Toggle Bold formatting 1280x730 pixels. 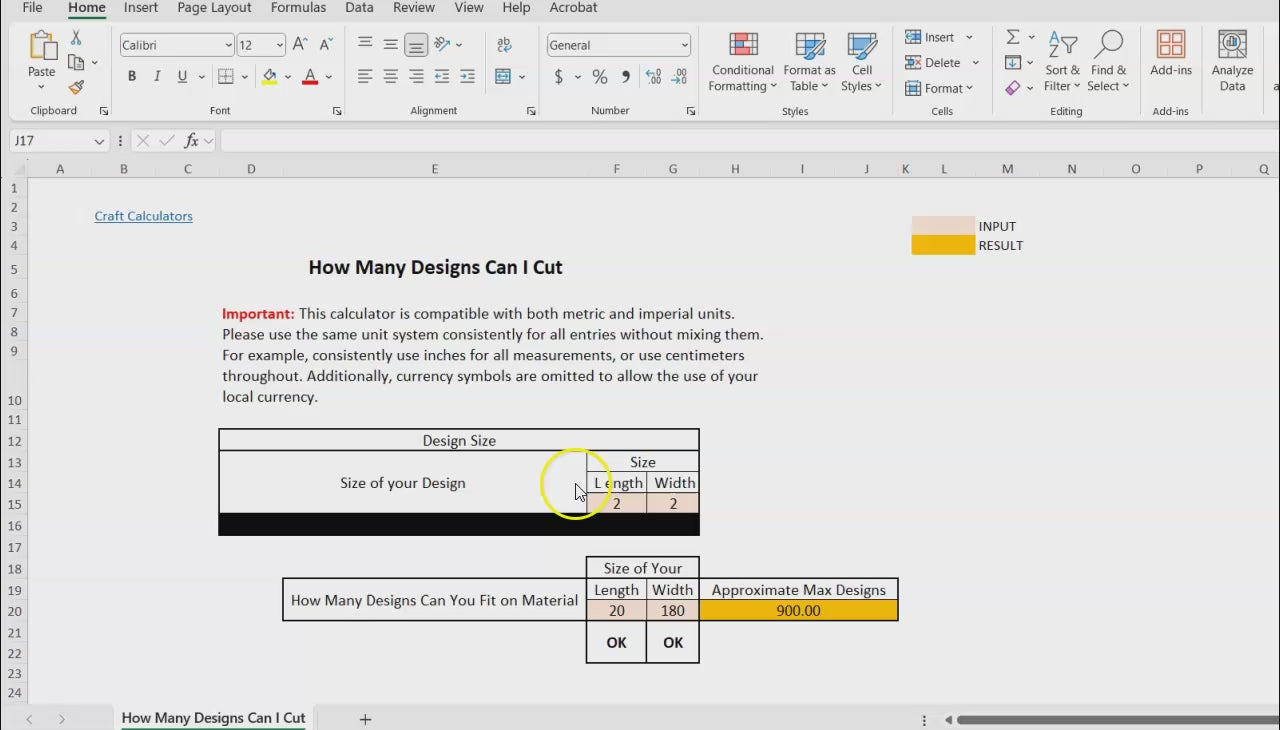coord(132,77)
